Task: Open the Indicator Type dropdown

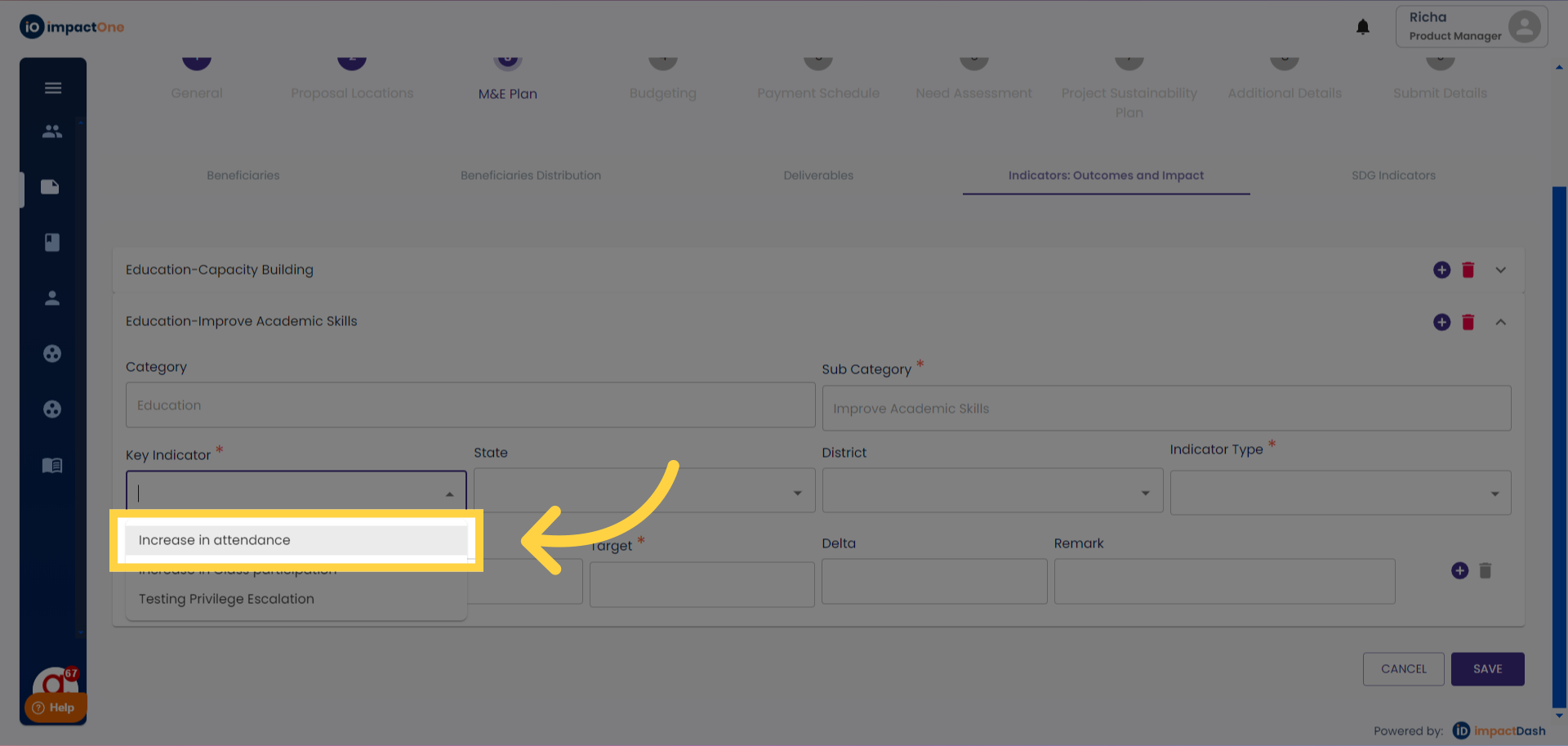Action: (1339, 493)
